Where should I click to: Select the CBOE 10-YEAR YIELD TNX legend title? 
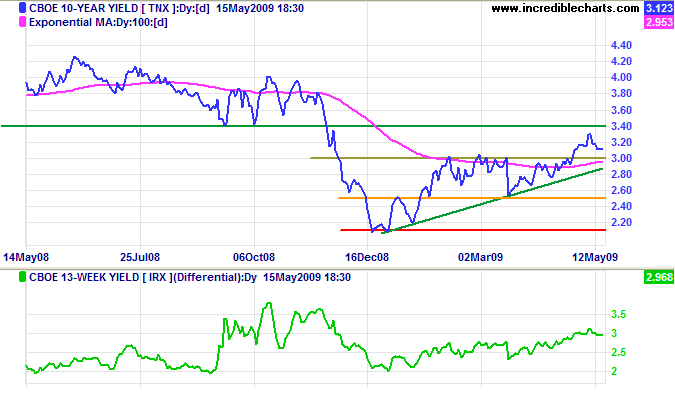tap(119, 8)
